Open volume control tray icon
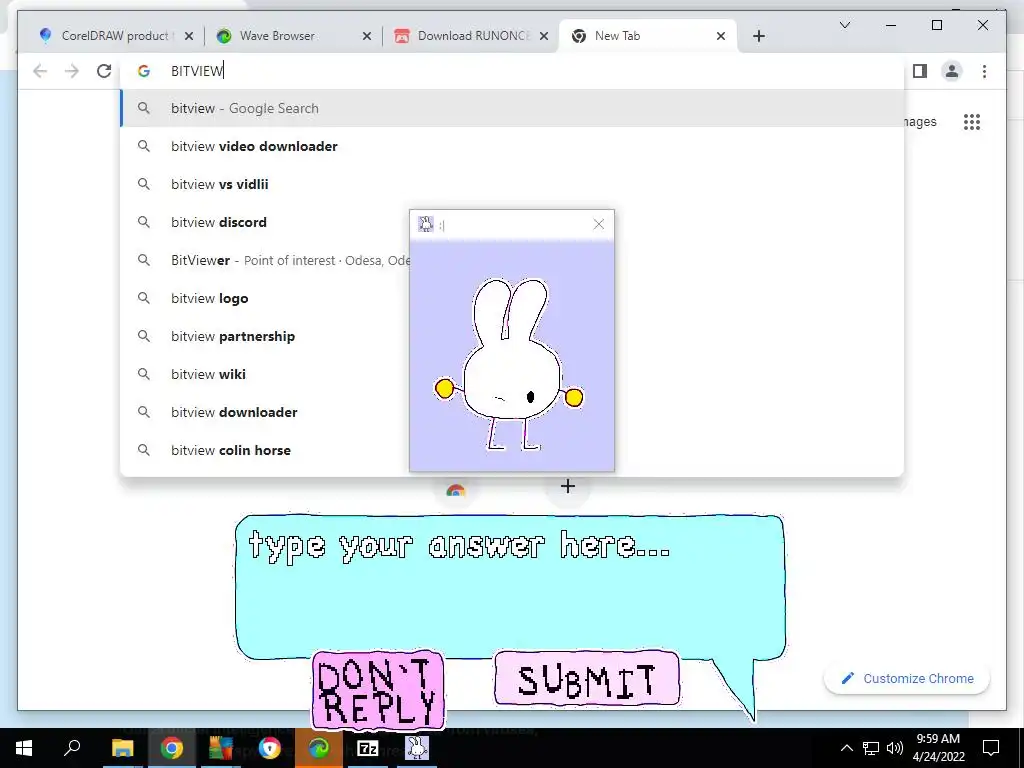The image size is (1024, 768). pyautogui.click(x=895, y=748)
